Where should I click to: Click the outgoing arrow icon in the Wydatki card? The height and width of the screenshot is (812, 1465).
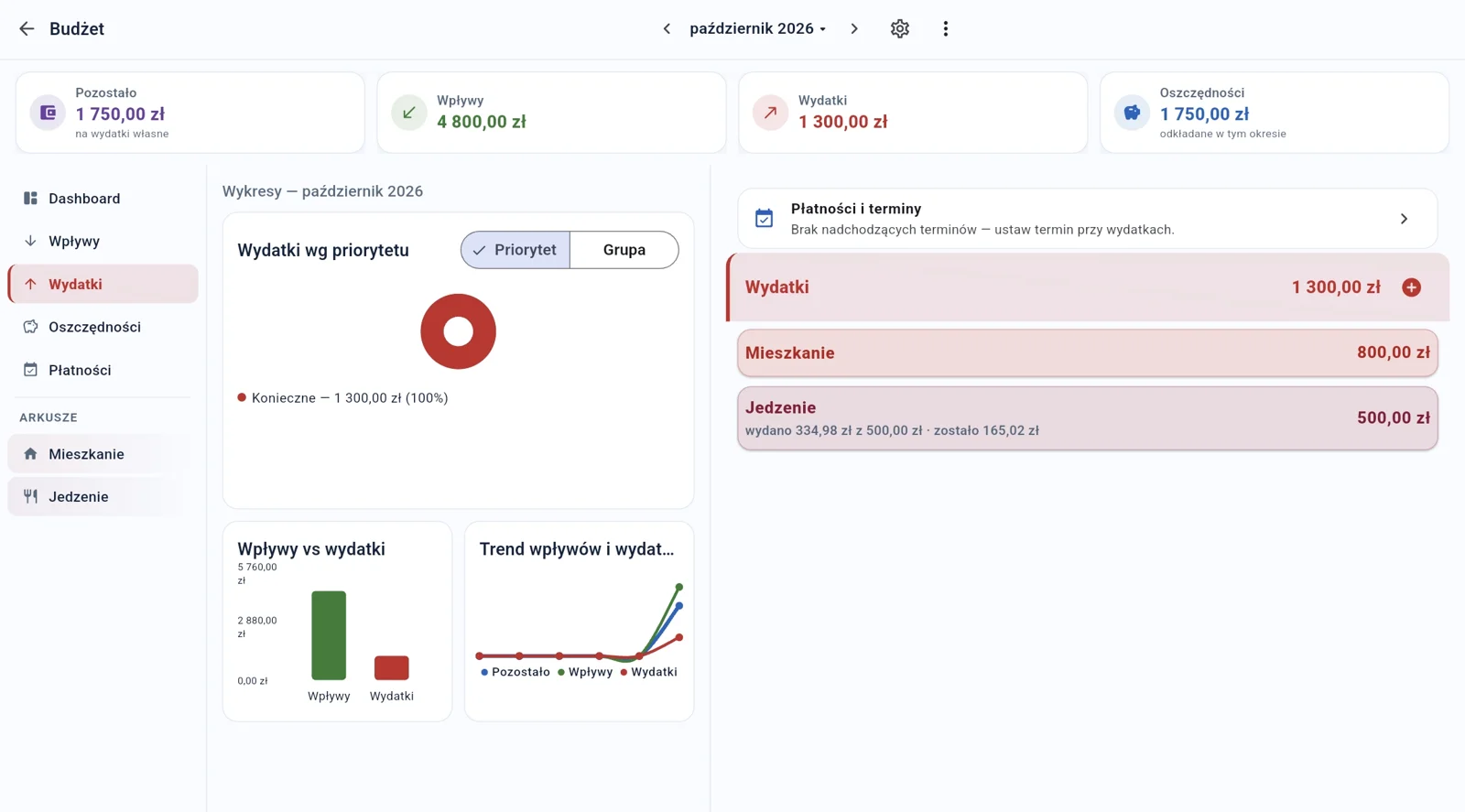pyautogui.click(x=771, y=113)
